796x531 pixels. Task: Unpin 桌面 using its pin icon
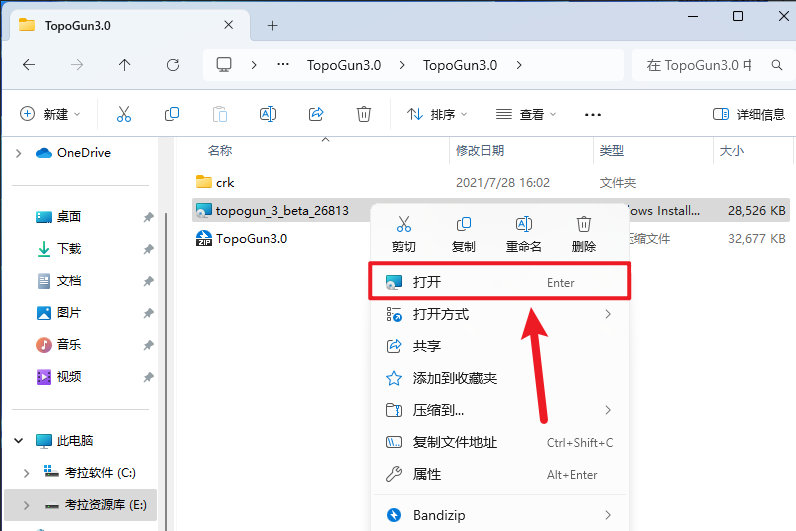pos(148,217)
